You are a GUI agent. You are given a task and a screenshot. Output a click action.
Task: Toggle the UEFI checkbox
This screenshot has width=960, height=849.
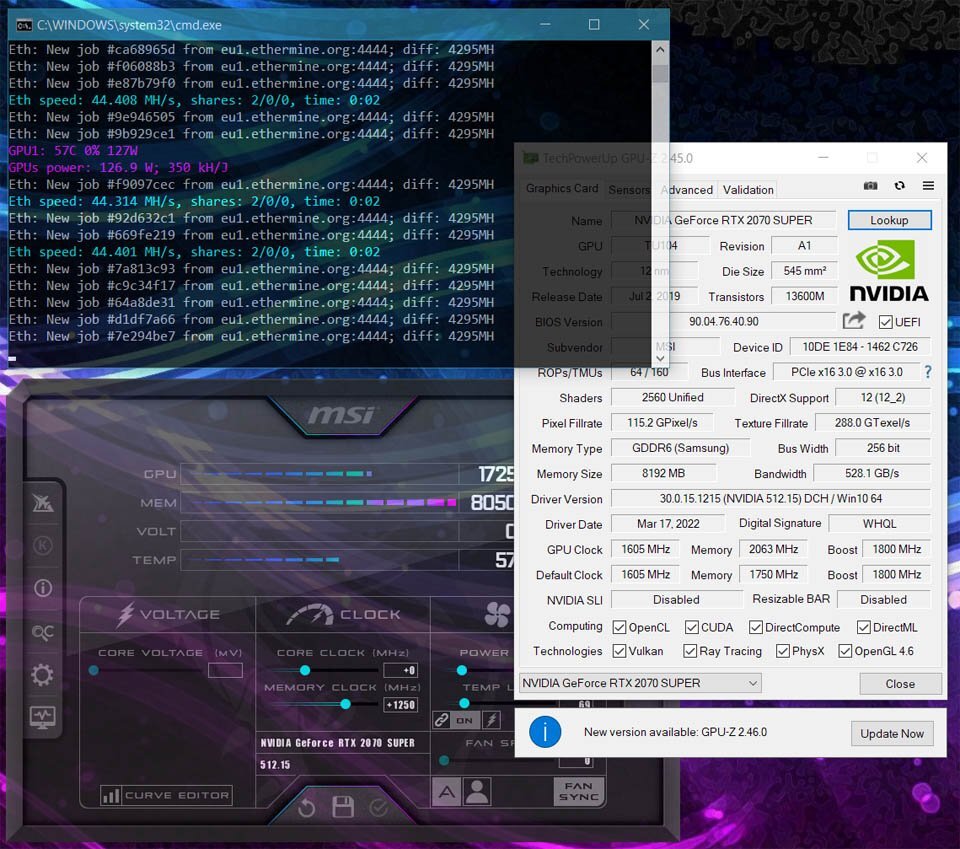coord(885,322)
